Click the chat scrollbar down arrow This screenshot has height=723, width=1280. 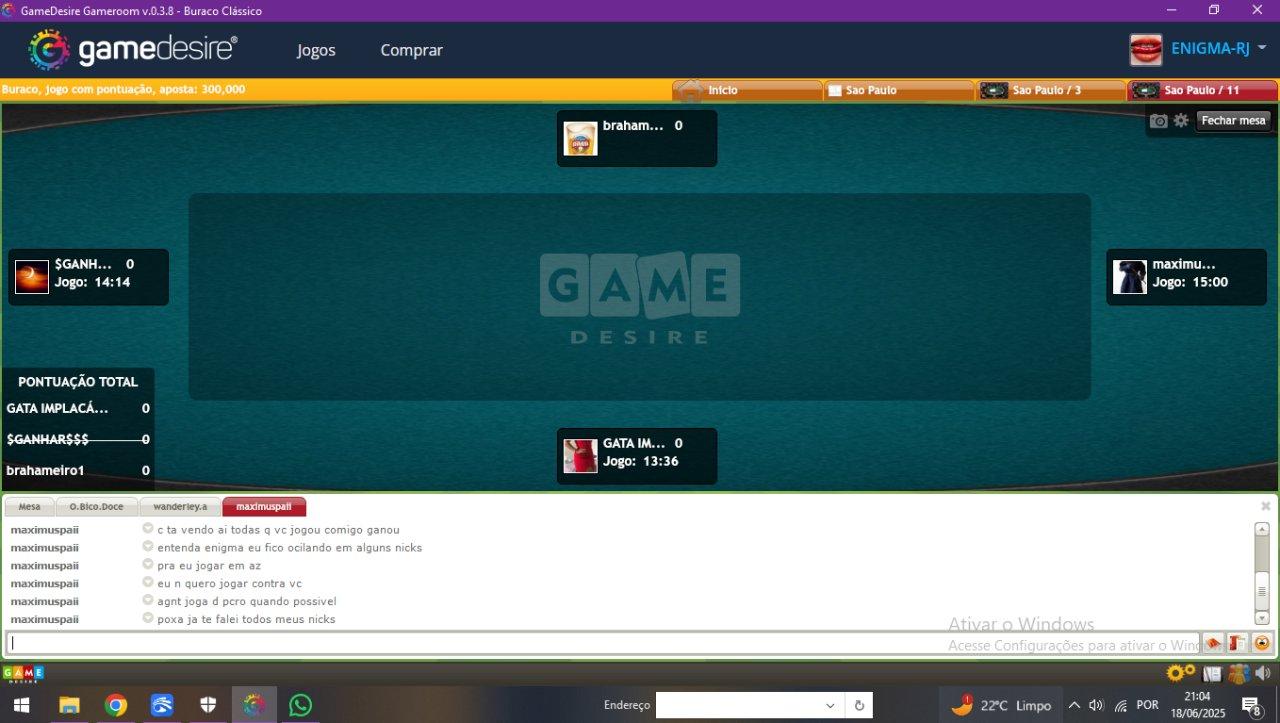[1262, 618]
